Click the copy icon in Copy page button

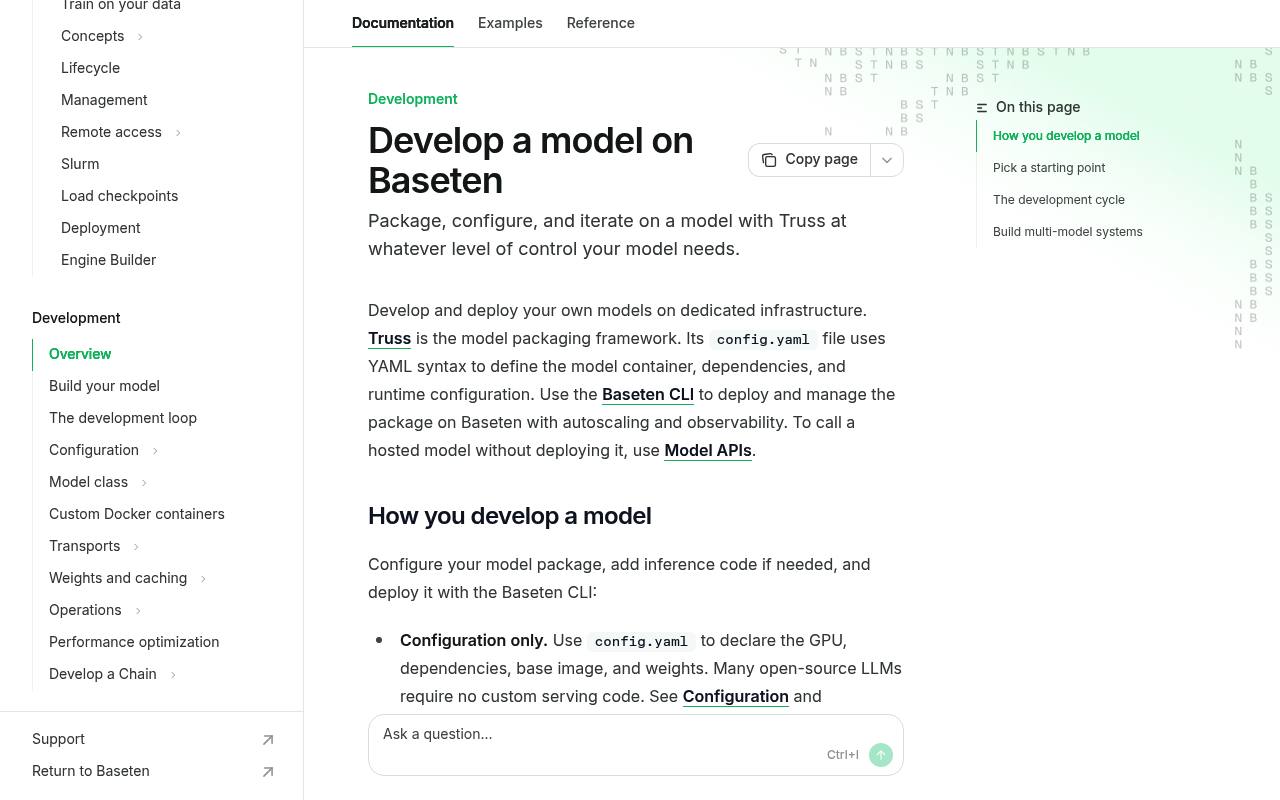(769, 160)
